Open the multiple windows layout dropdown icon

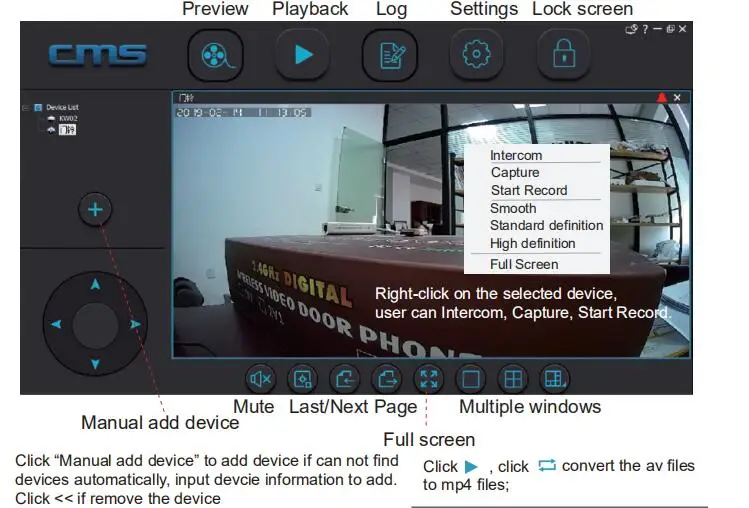[554, 379]
